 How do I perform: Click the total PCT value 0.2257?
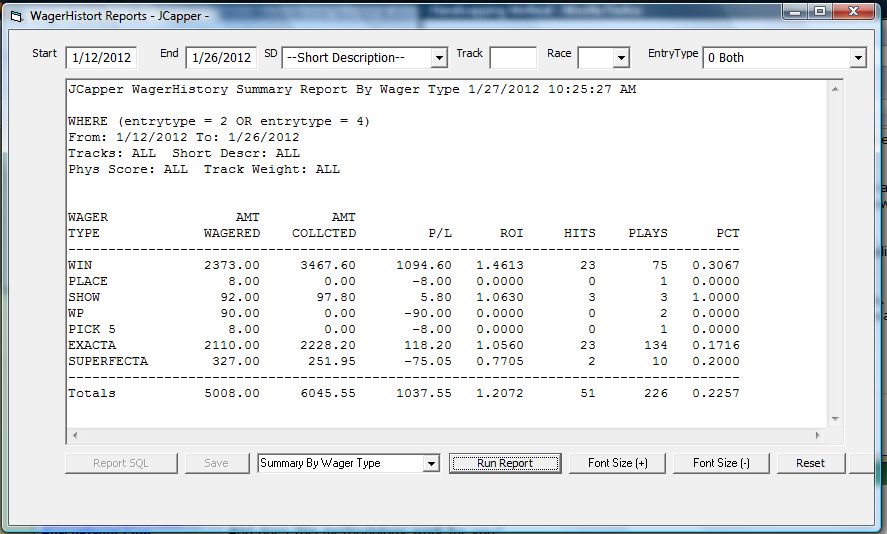pyautogui.click(x=716, y=393)
